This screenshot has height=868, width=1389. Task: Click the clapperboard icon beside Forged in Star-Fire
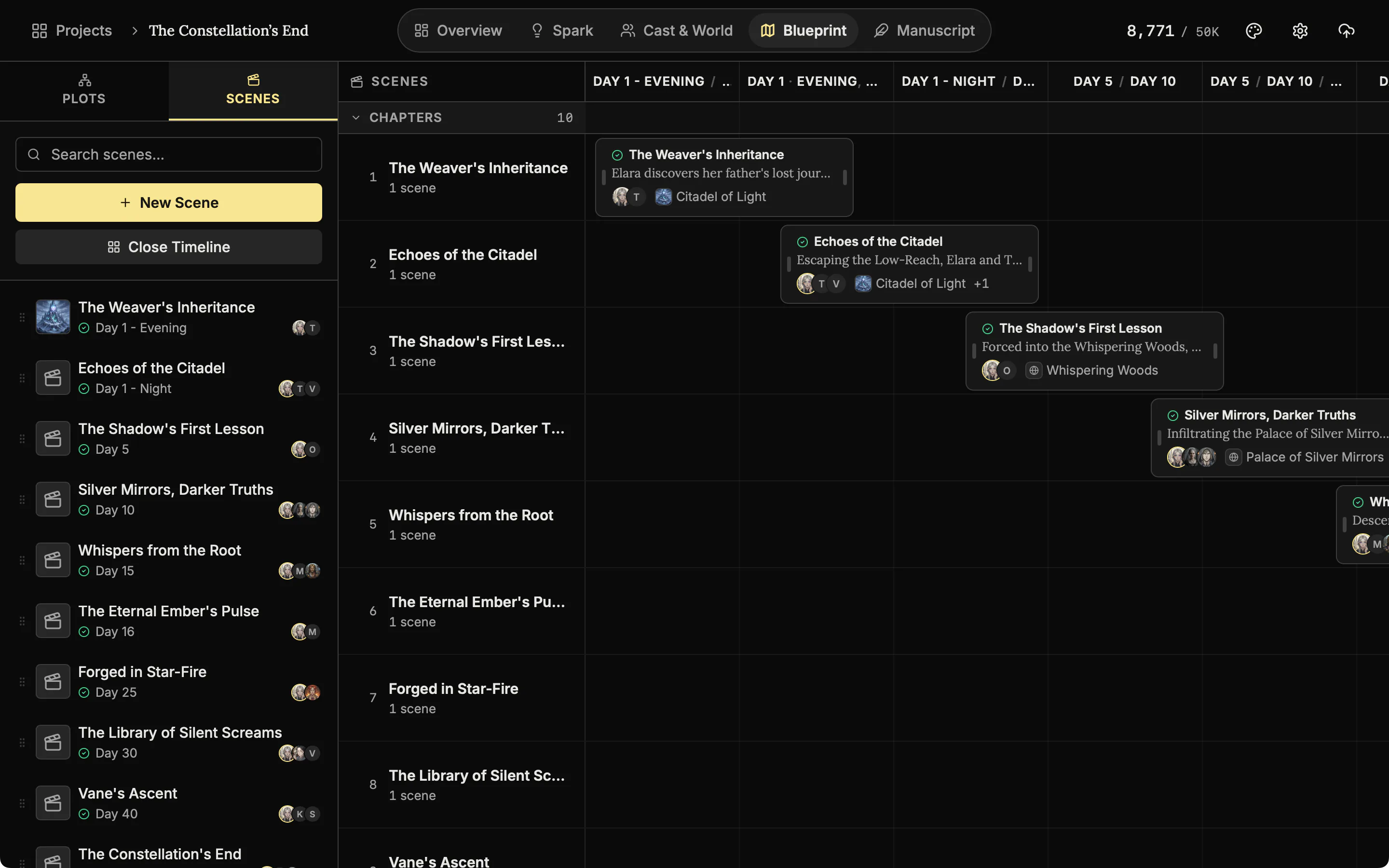tap(53, 681)
